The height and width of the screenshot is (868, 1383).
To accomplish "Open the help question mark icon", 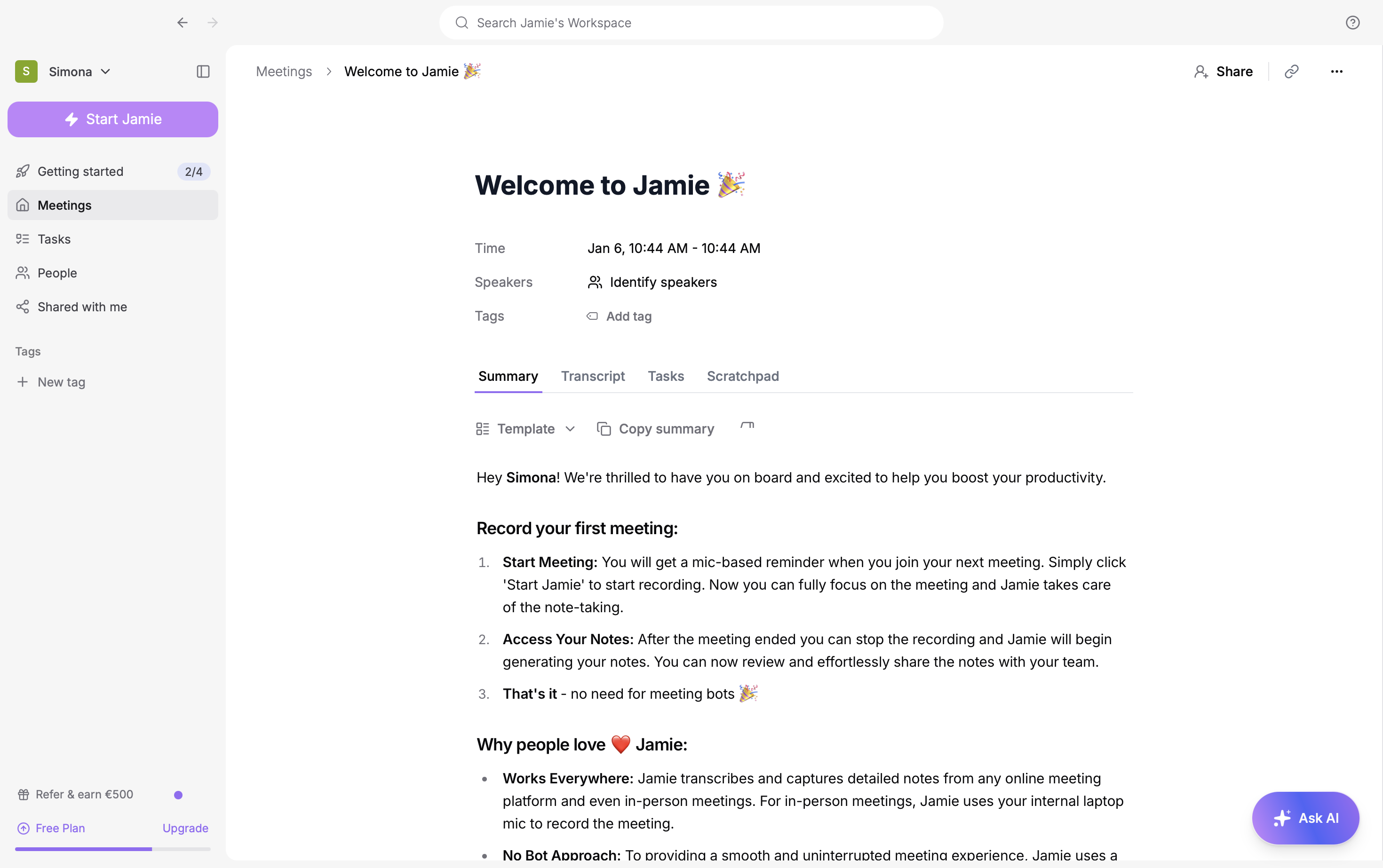I will (x=1352, y=23).
